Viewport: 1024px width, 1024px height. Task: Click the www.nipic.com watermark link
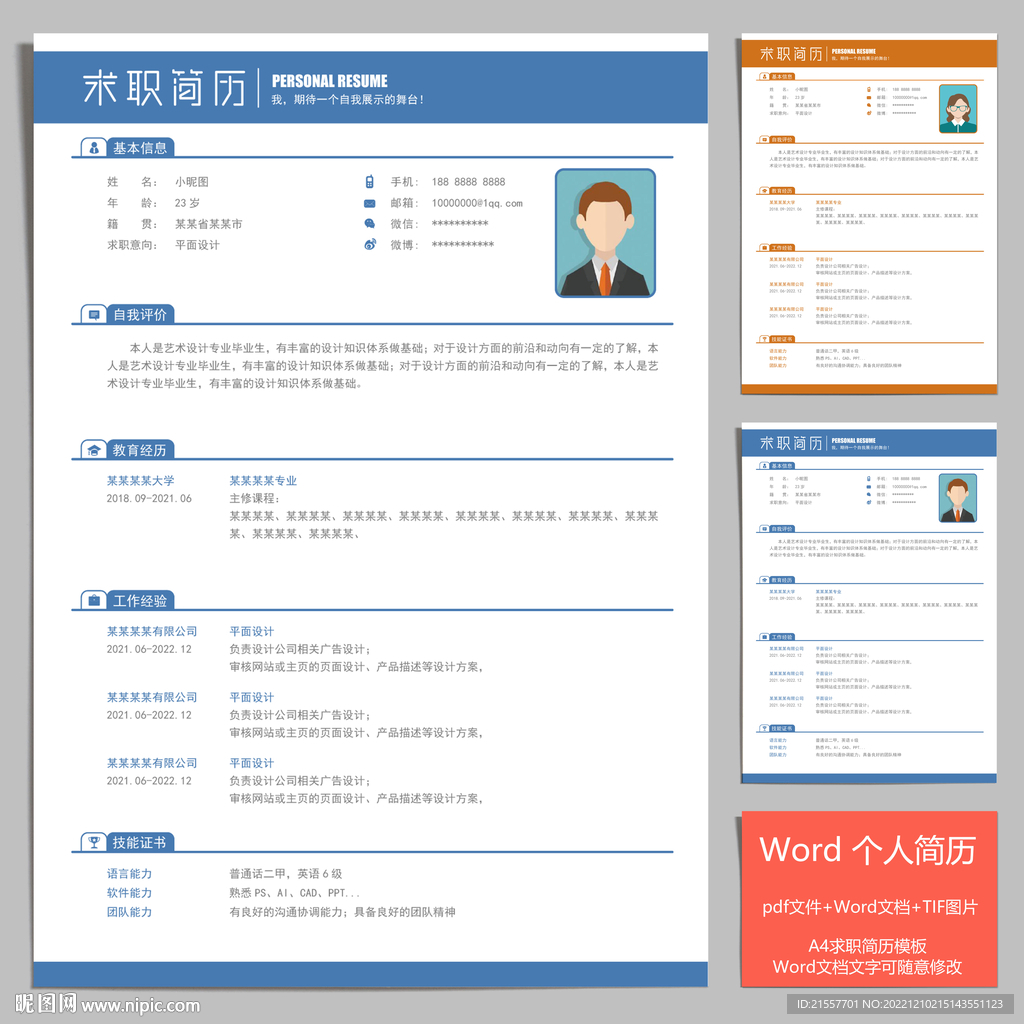click(140, 1005)
